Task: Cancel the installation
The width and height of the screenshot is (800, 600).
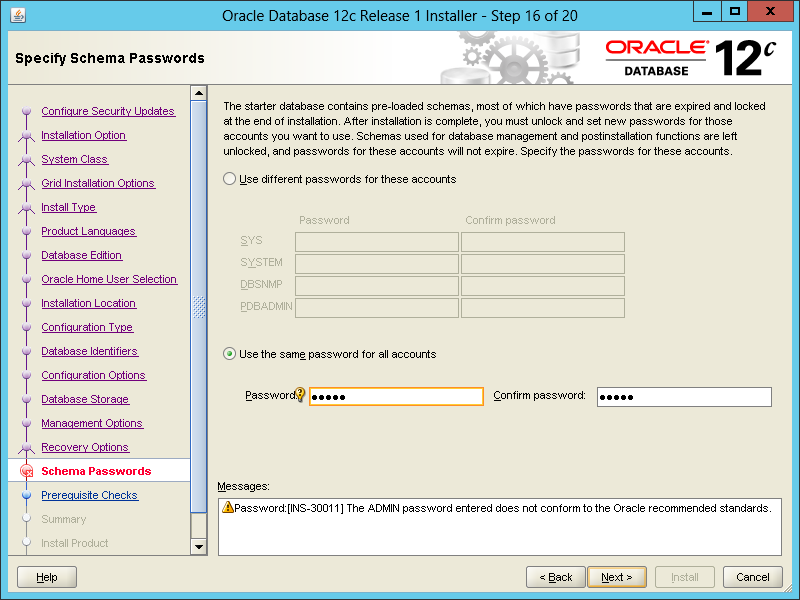Action: point(753,577)
